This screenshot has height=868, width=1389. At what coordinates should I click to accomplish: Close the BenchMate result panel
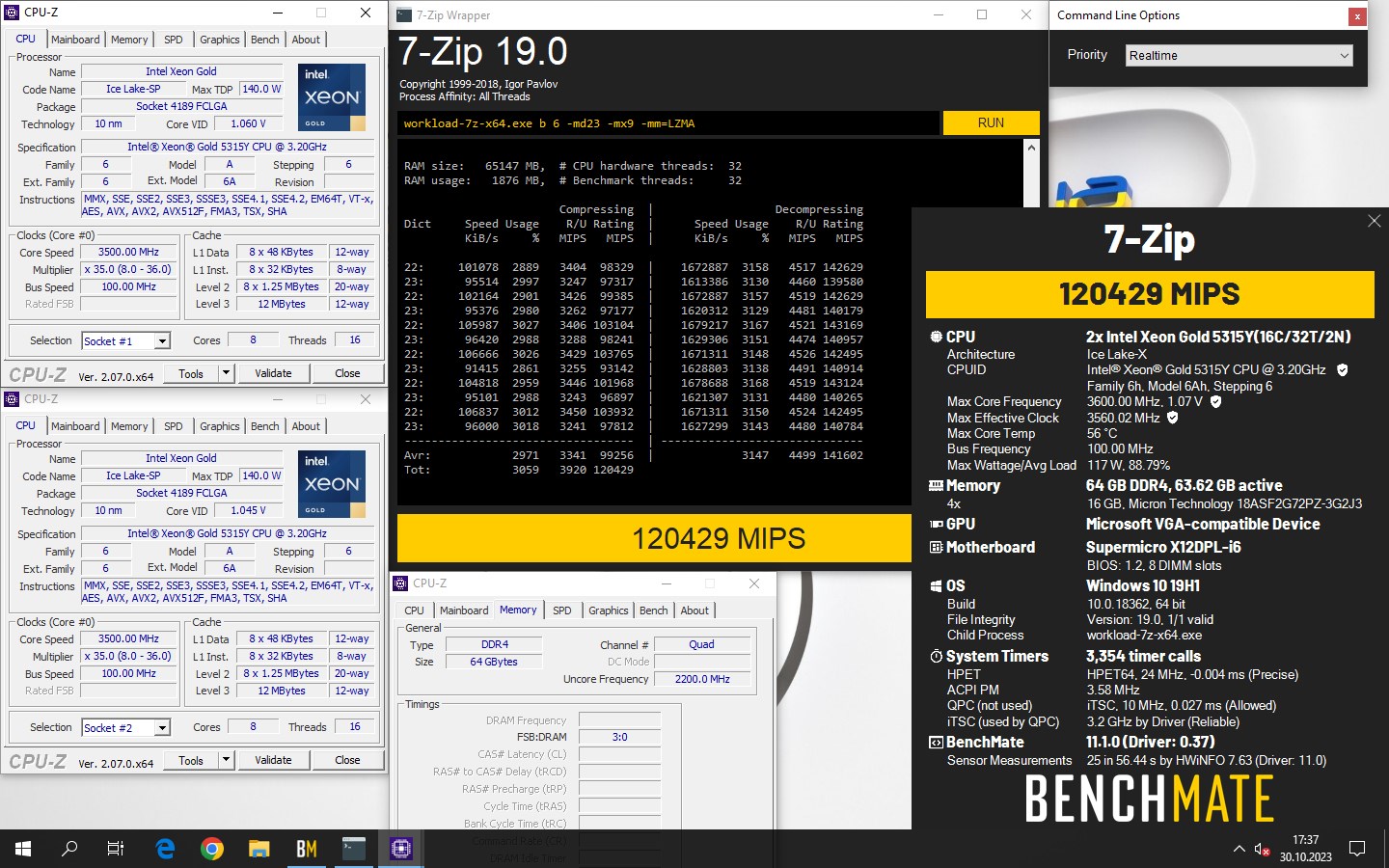pyautogui.click(x=1375, y=221)
